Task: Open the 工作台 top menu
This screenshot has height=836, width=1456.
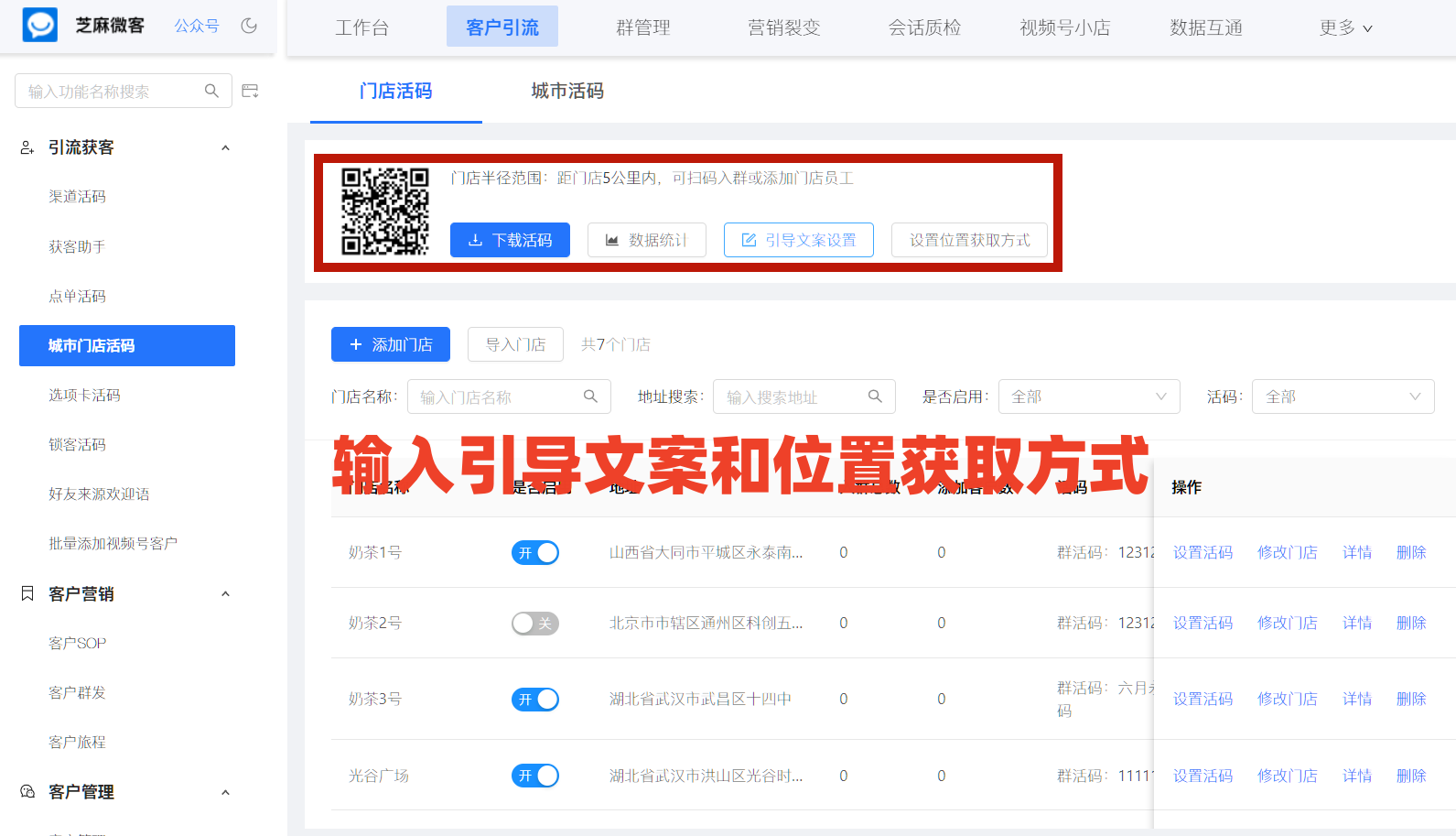Action: (x=361, y=27)
